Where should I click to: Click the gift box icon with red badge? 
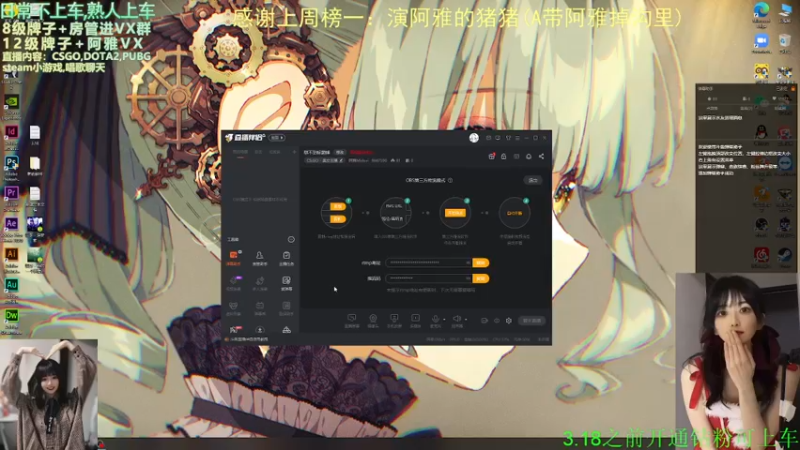491,156
